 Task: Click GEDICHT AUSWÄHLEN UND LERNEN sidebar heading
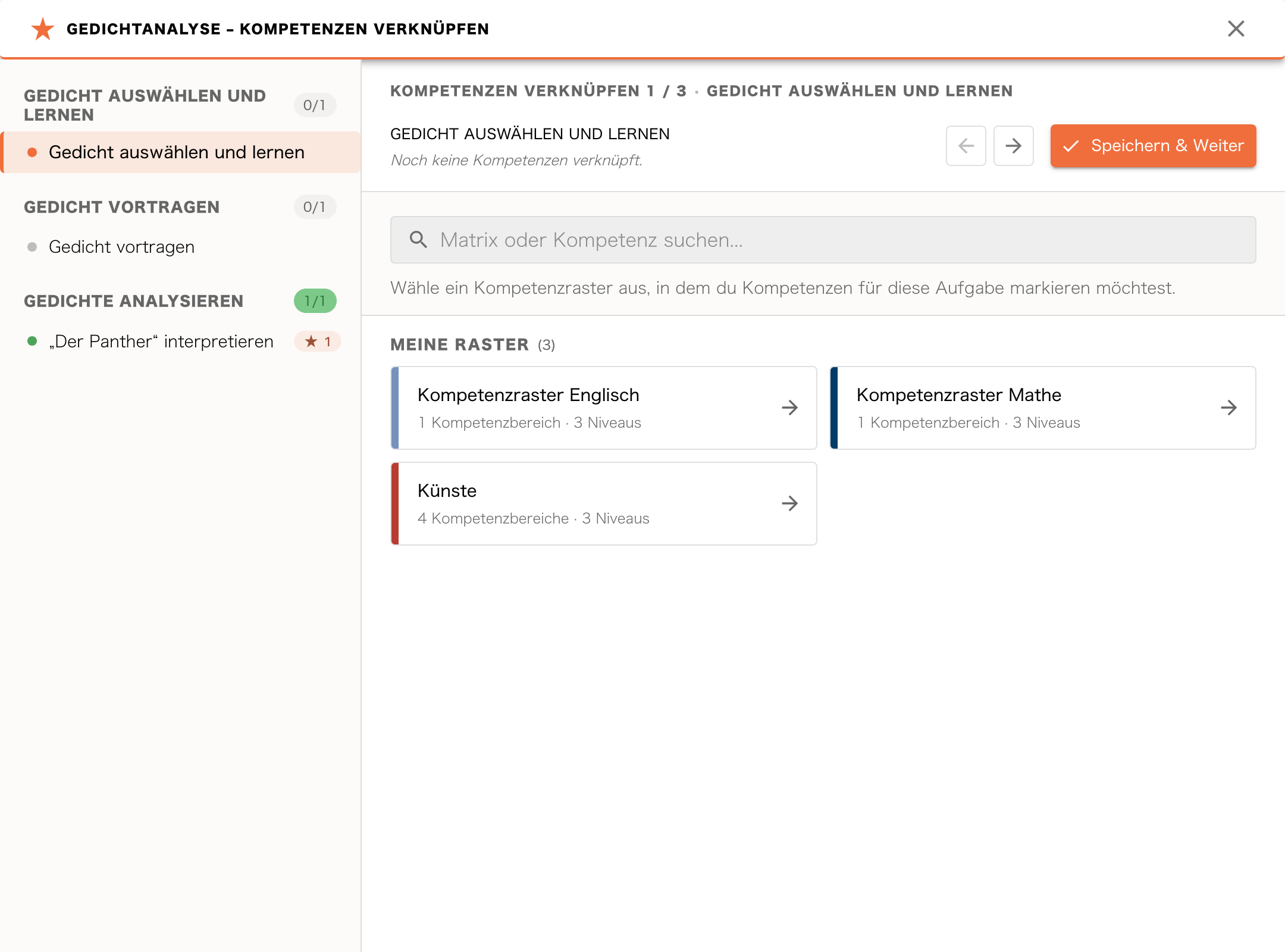point(145,105)
